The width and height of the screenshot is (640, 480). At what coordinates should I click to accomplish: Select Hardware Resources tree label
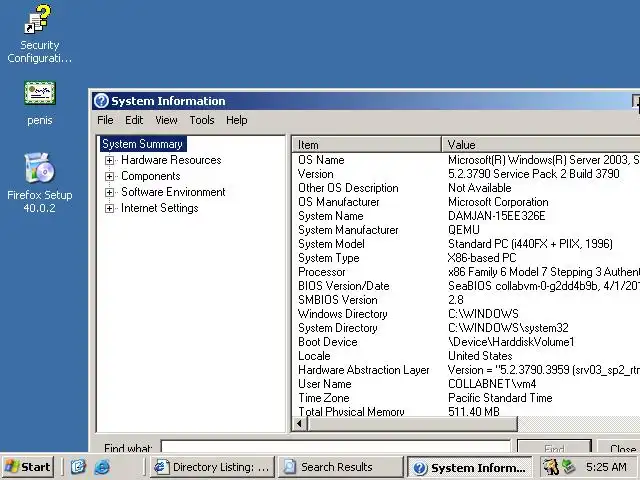click(171, 160)
